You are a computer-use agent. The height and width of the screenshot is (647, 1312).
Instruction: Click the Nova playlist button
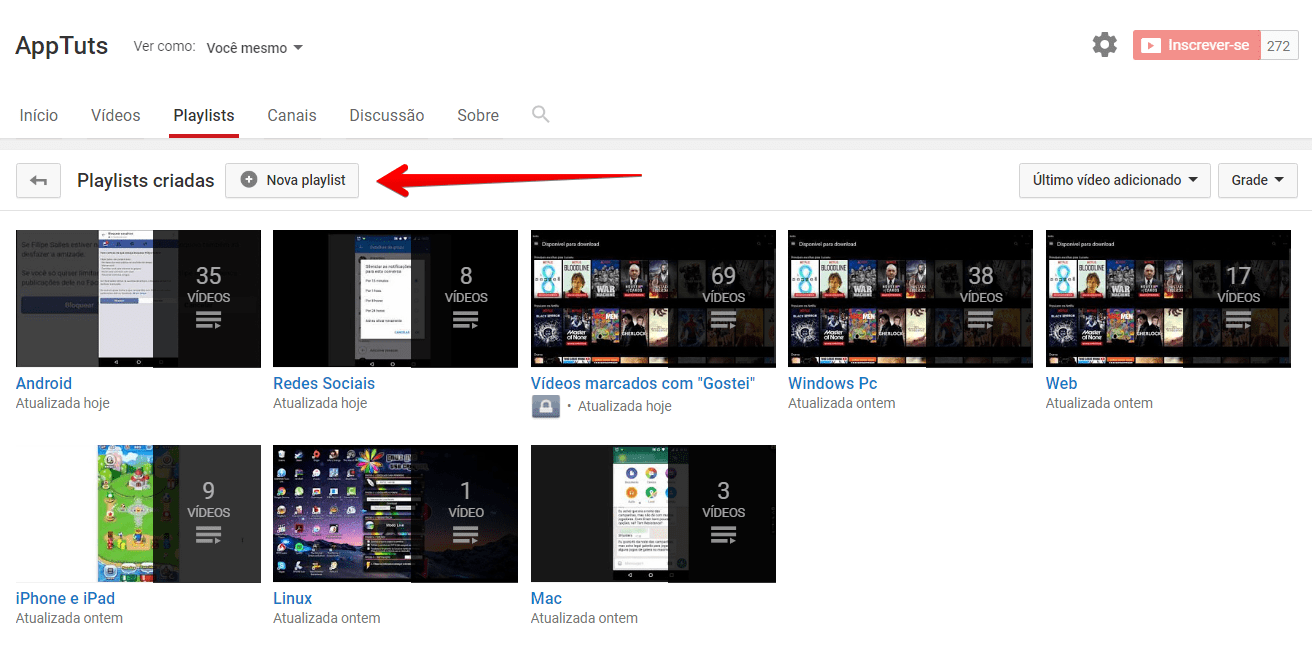[292, 180]
